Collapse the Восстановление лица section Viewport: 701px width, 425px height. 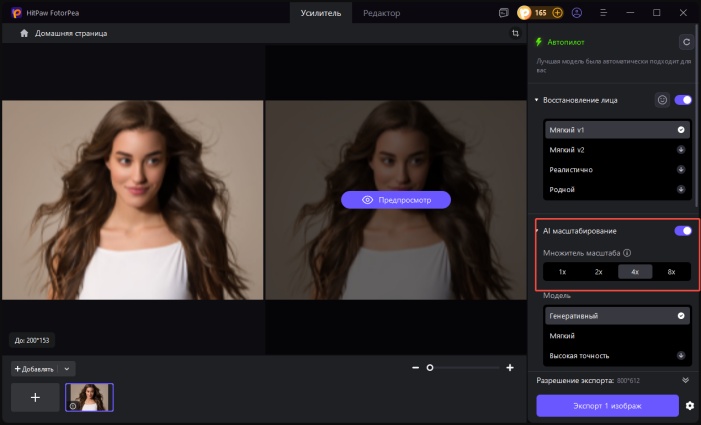(537, 100)
